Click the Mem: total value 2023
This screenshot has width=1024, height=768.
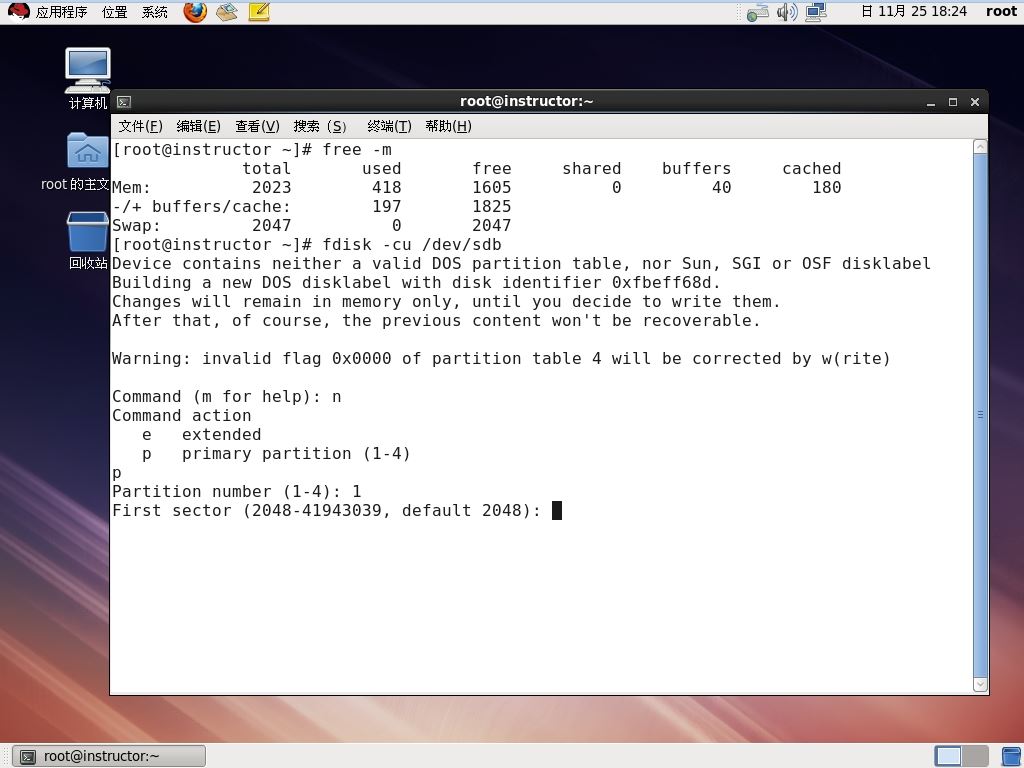pos(272,187)
